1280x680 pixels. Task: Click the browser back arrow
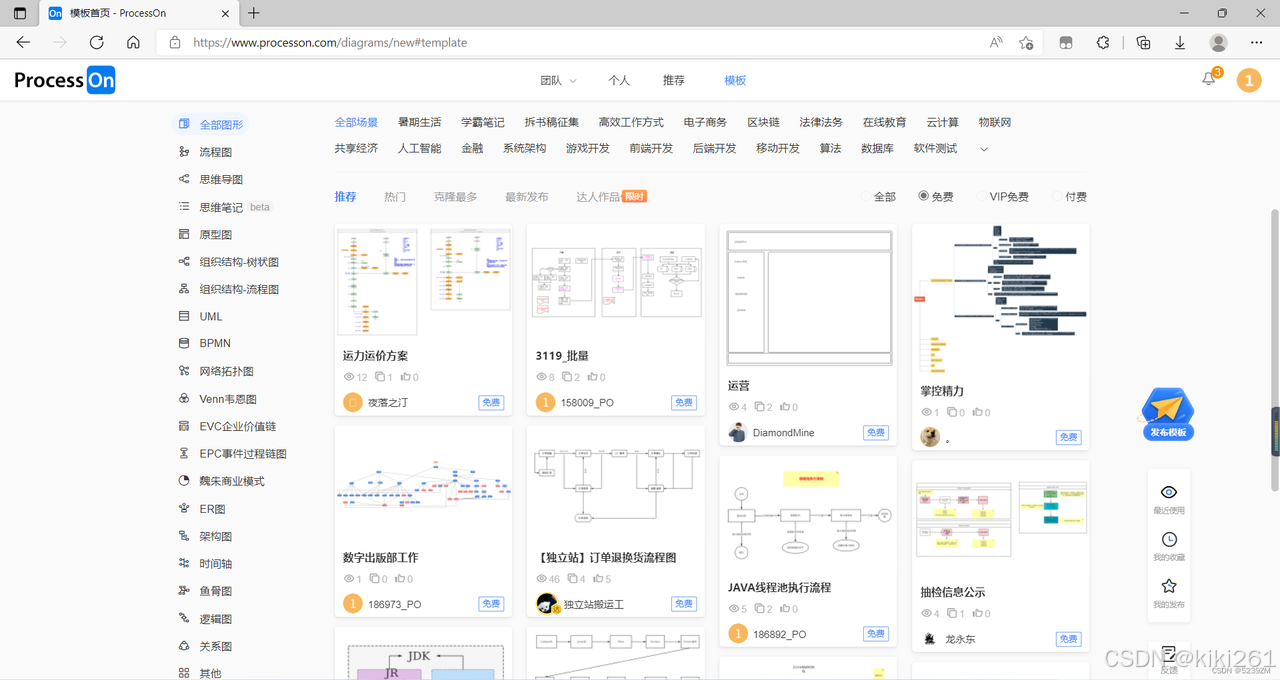coord(23,42)
